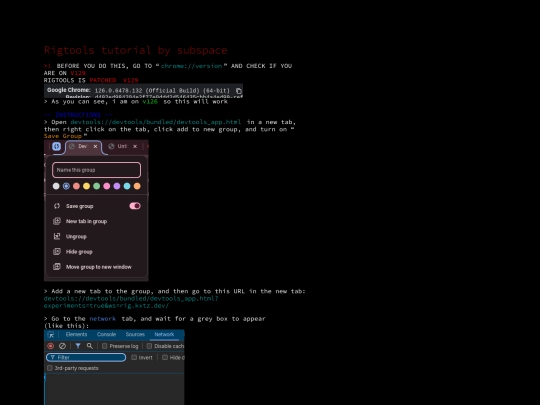The image size is (540, 405).
Task: Choose Ungroup from the group menu
Action: pos(96,236)
